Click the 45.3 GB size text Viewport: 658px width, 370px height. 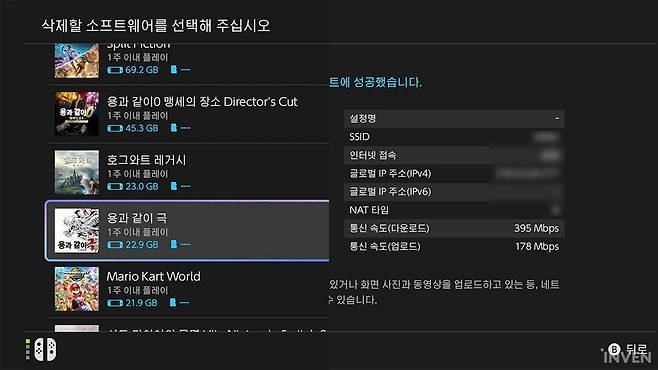coord(141,128)
